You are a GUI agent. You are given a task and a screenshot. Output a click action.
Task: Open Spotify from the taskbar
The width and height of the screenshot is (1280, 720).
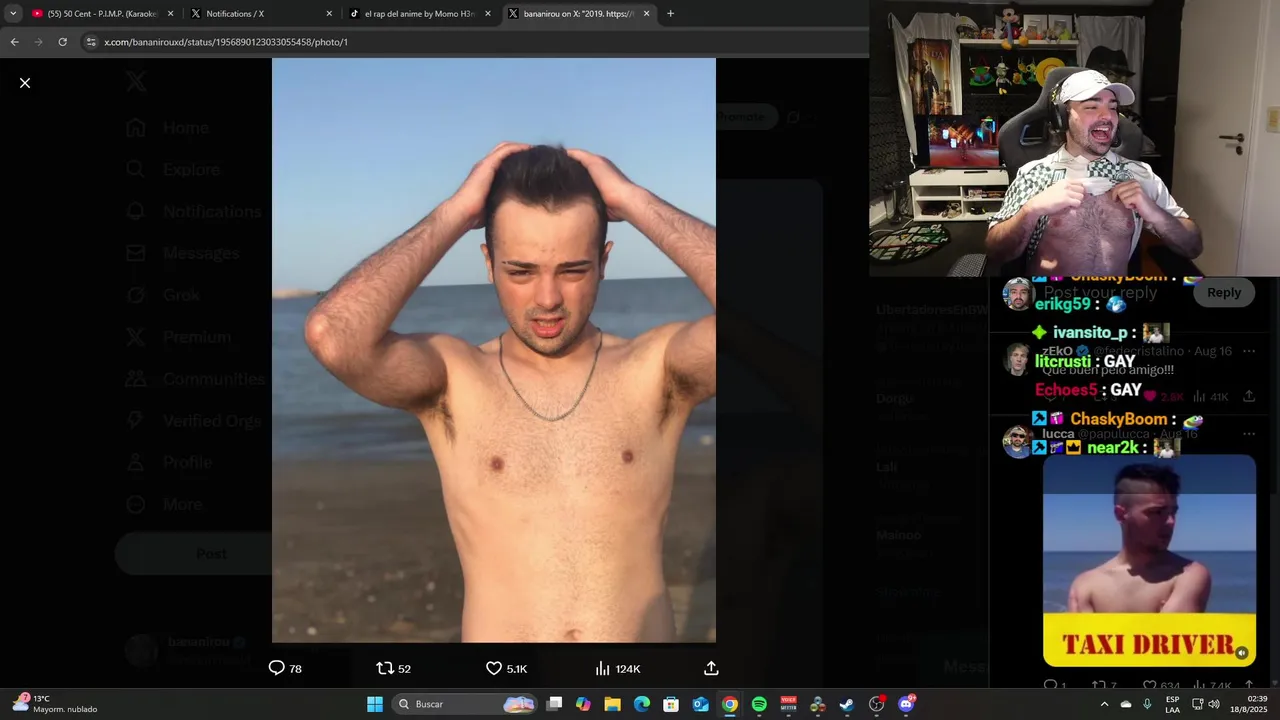(x=759, y=704)
